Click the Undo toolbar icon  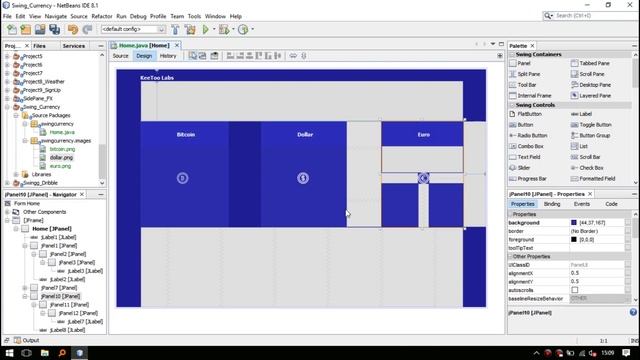click(73, 29)
